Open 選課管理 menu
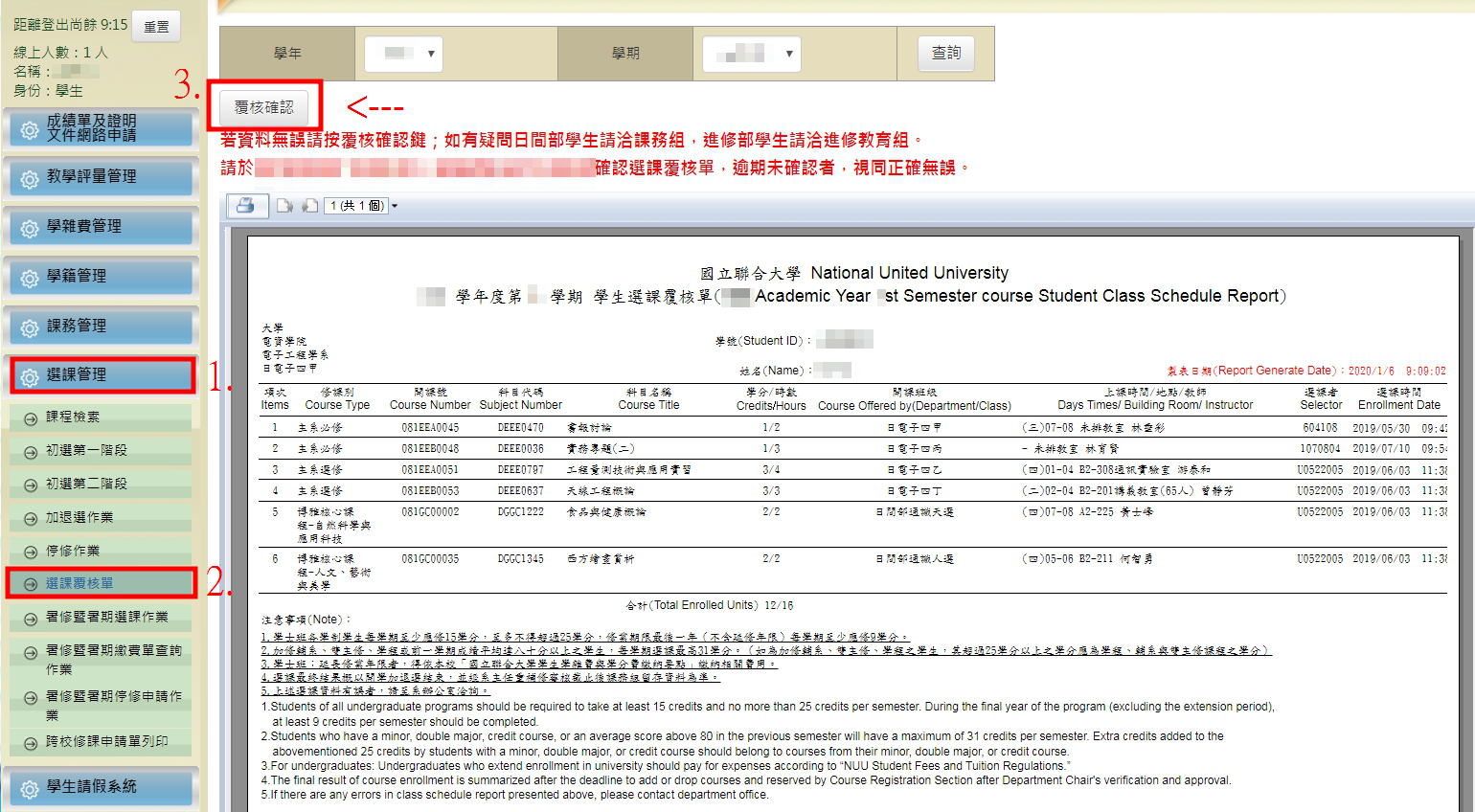 click(x=102, y=374)
